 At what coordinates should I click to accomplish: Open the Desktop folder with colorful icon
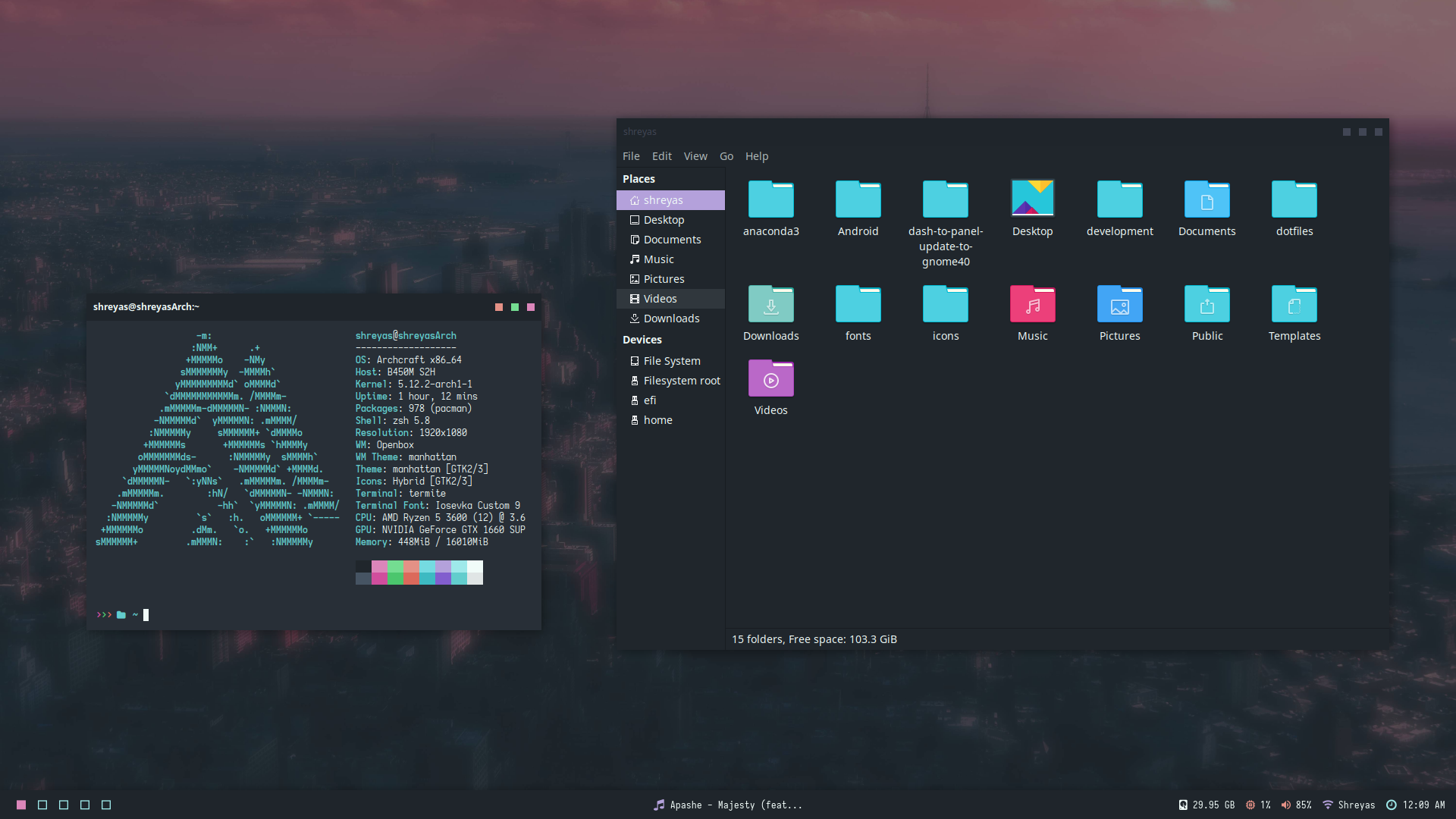pos(1032,199)
